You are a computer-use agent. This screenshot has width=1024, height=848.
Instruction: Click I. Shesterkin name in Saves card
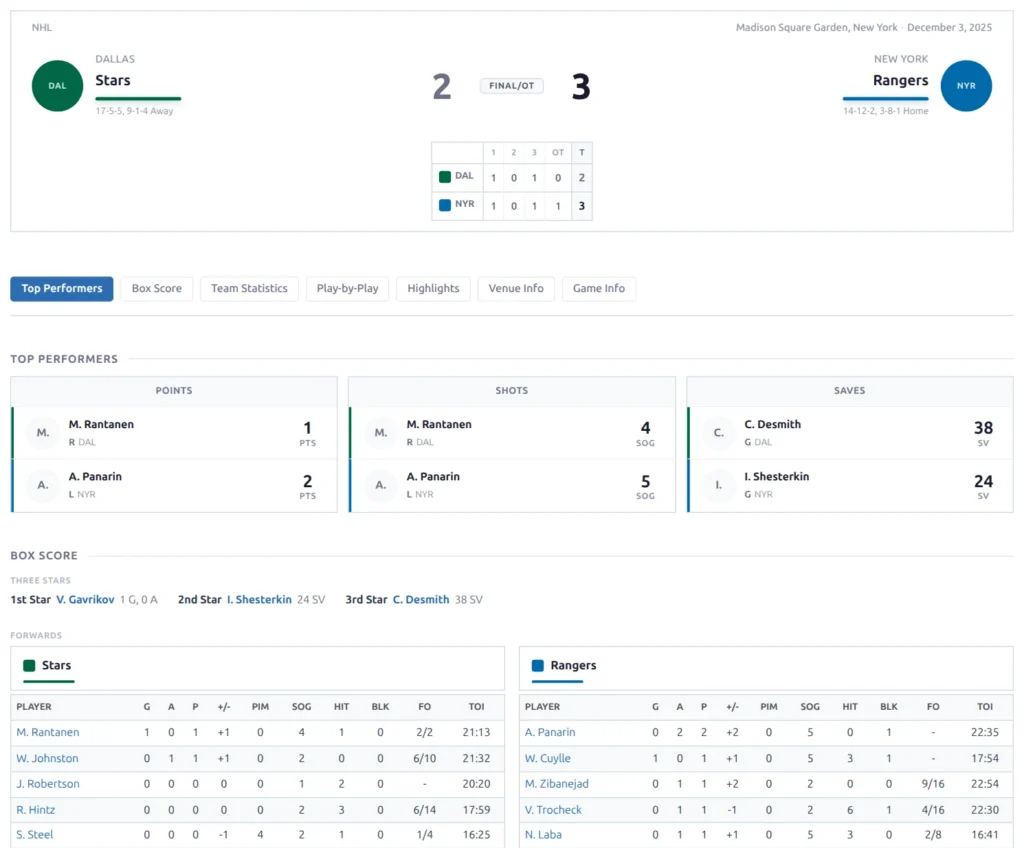(776, 477)
